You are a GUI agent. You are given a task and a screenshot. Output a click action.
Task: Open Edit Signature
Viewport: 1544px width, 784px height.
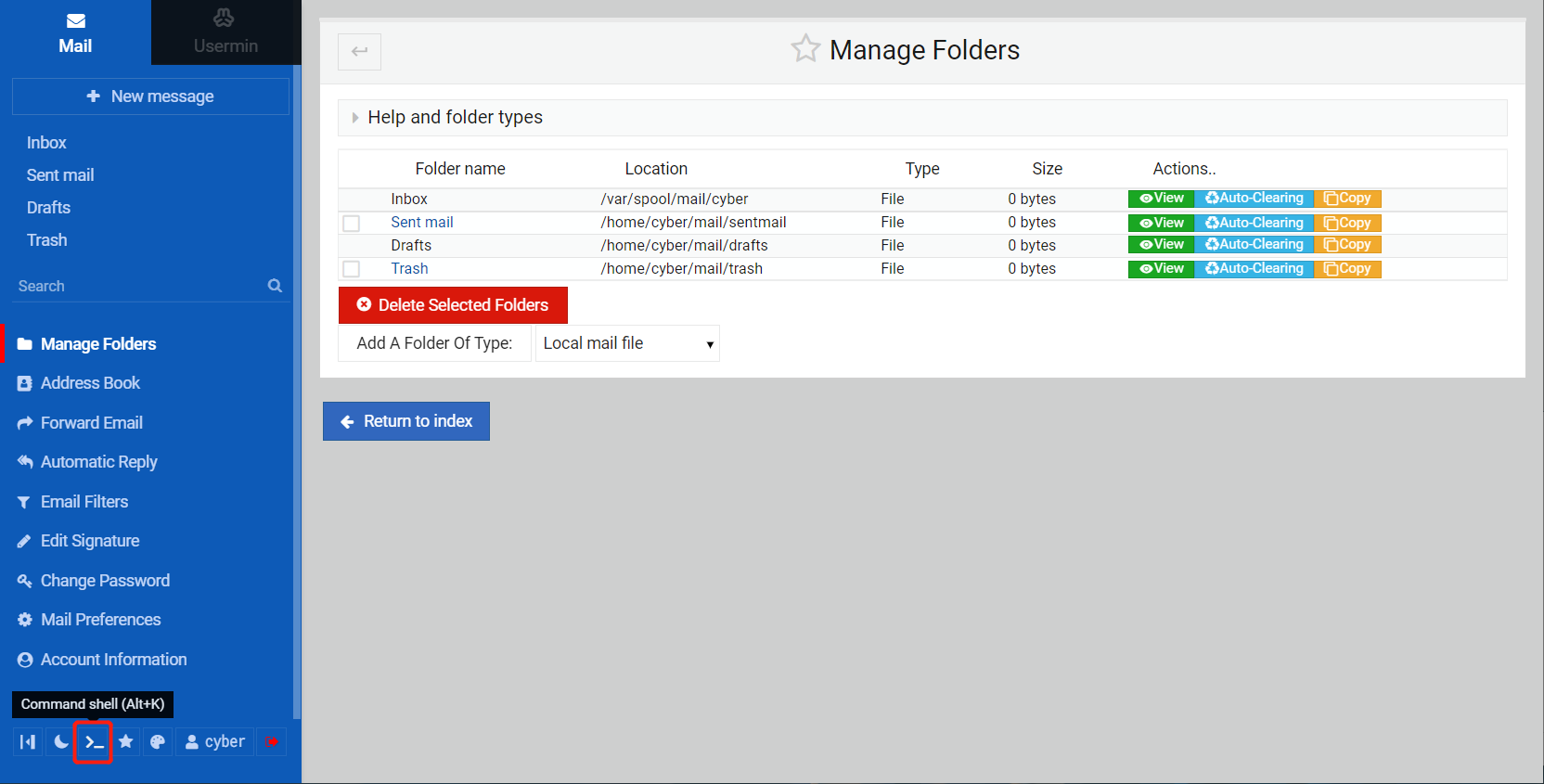pos(90,541)
